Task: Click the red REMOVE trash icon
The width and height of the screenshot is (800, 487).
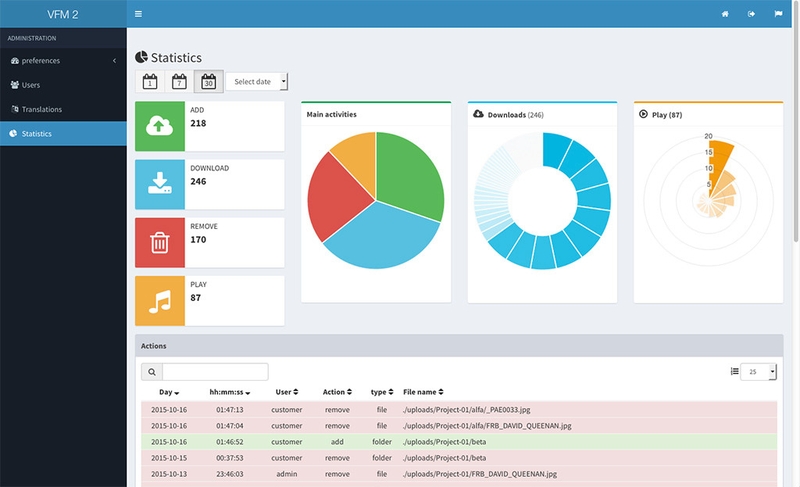Action: [x=160, y=242]
